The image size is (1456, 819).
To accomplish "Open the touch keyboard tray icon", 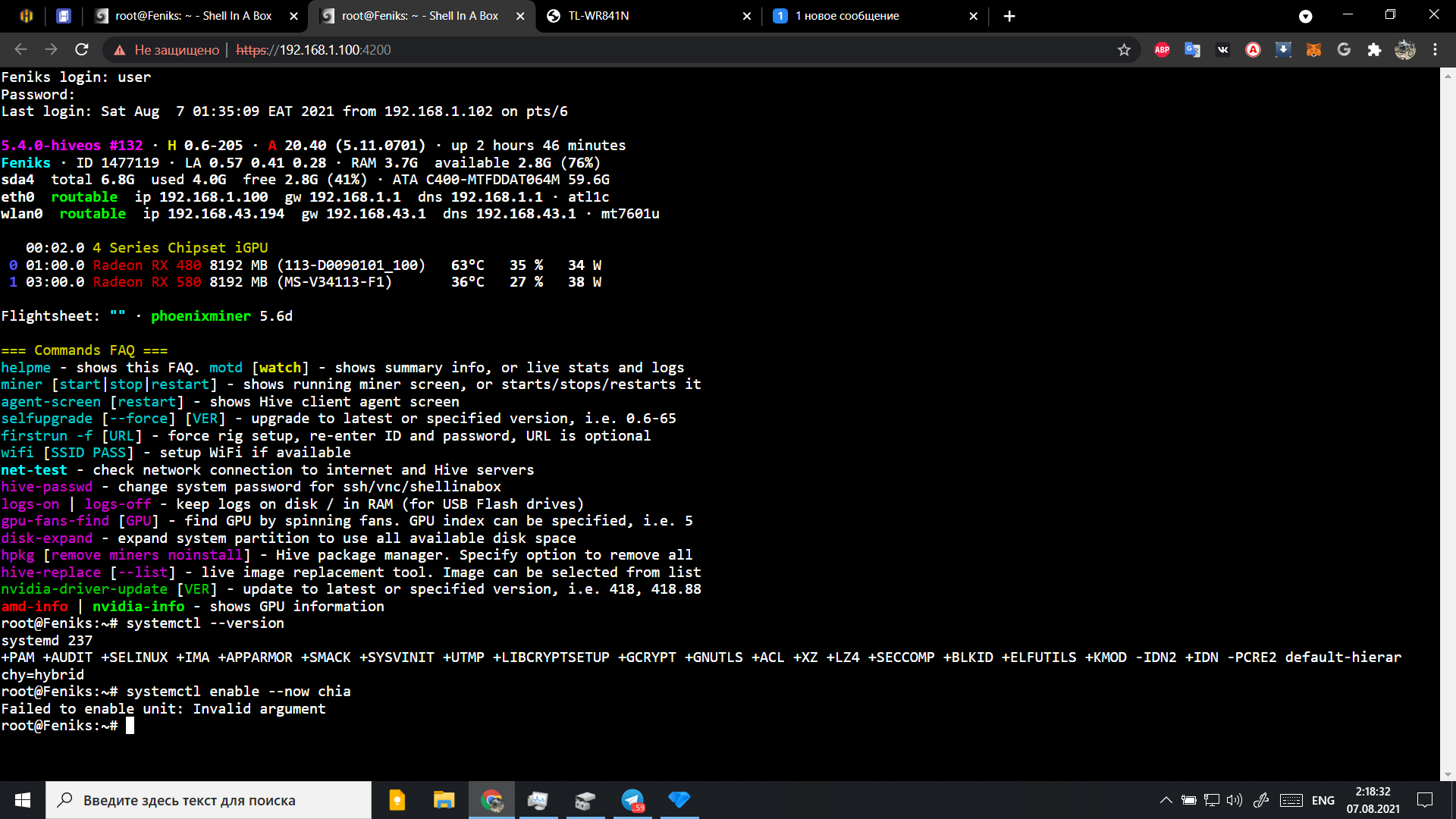I will pyautogui.click(x=1291, y=800).
